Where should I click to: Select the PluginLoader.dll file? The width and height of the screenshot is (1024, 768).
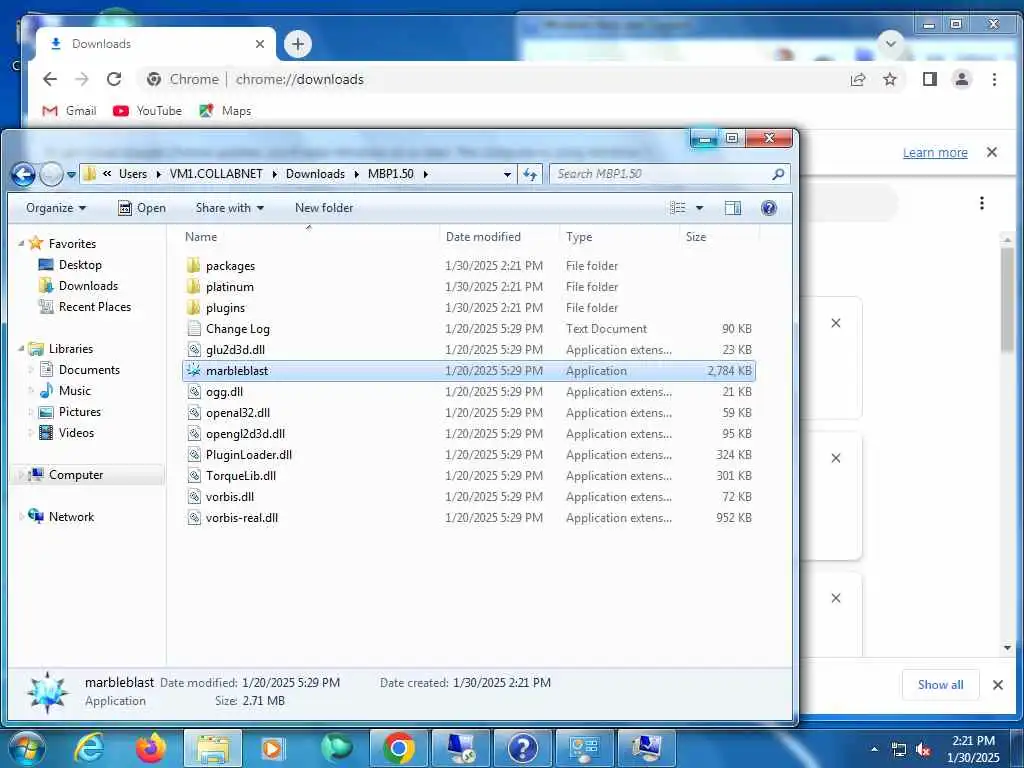(x=469, y=455)
